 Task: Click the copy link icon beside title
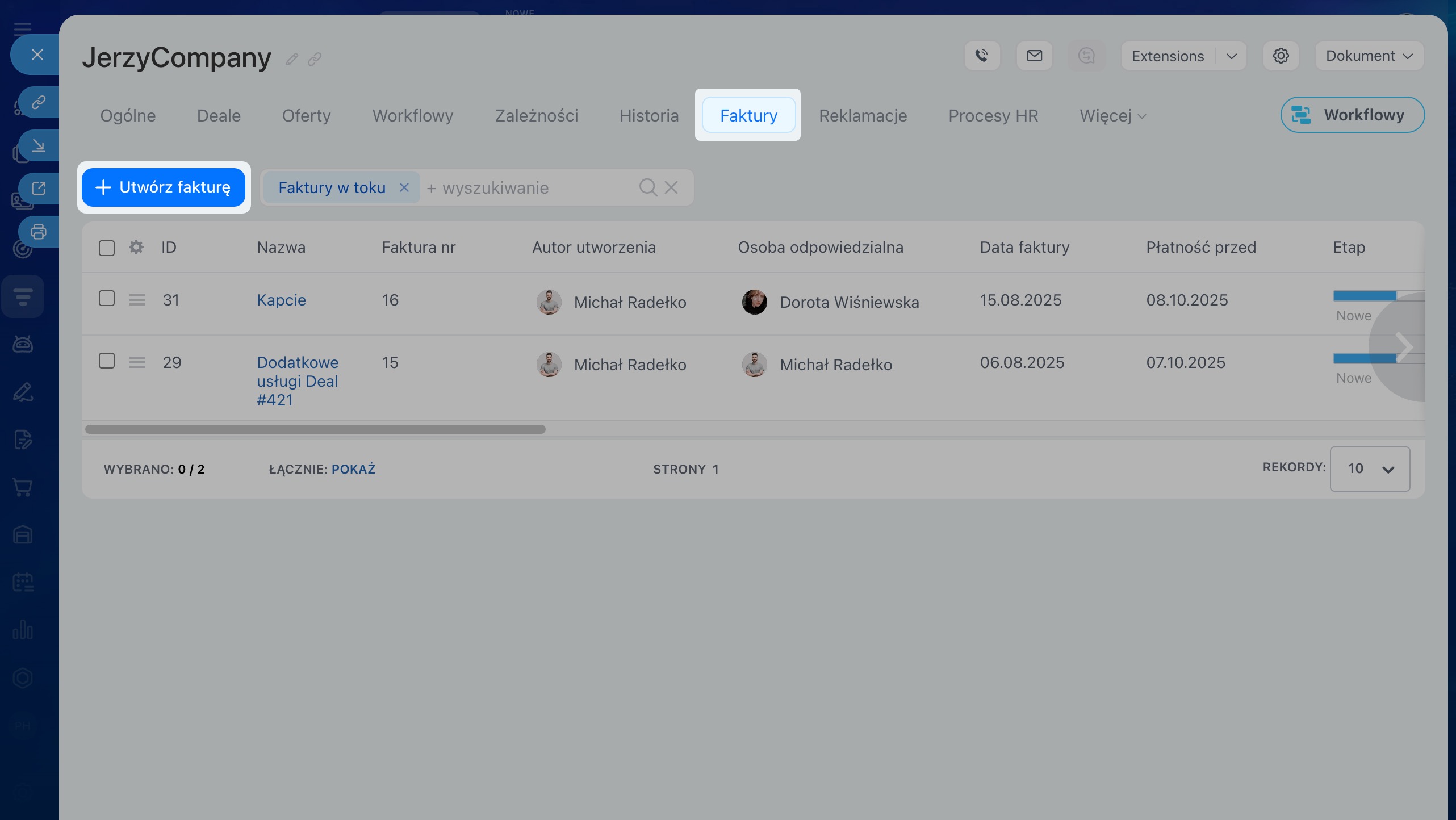pos(315,59)
